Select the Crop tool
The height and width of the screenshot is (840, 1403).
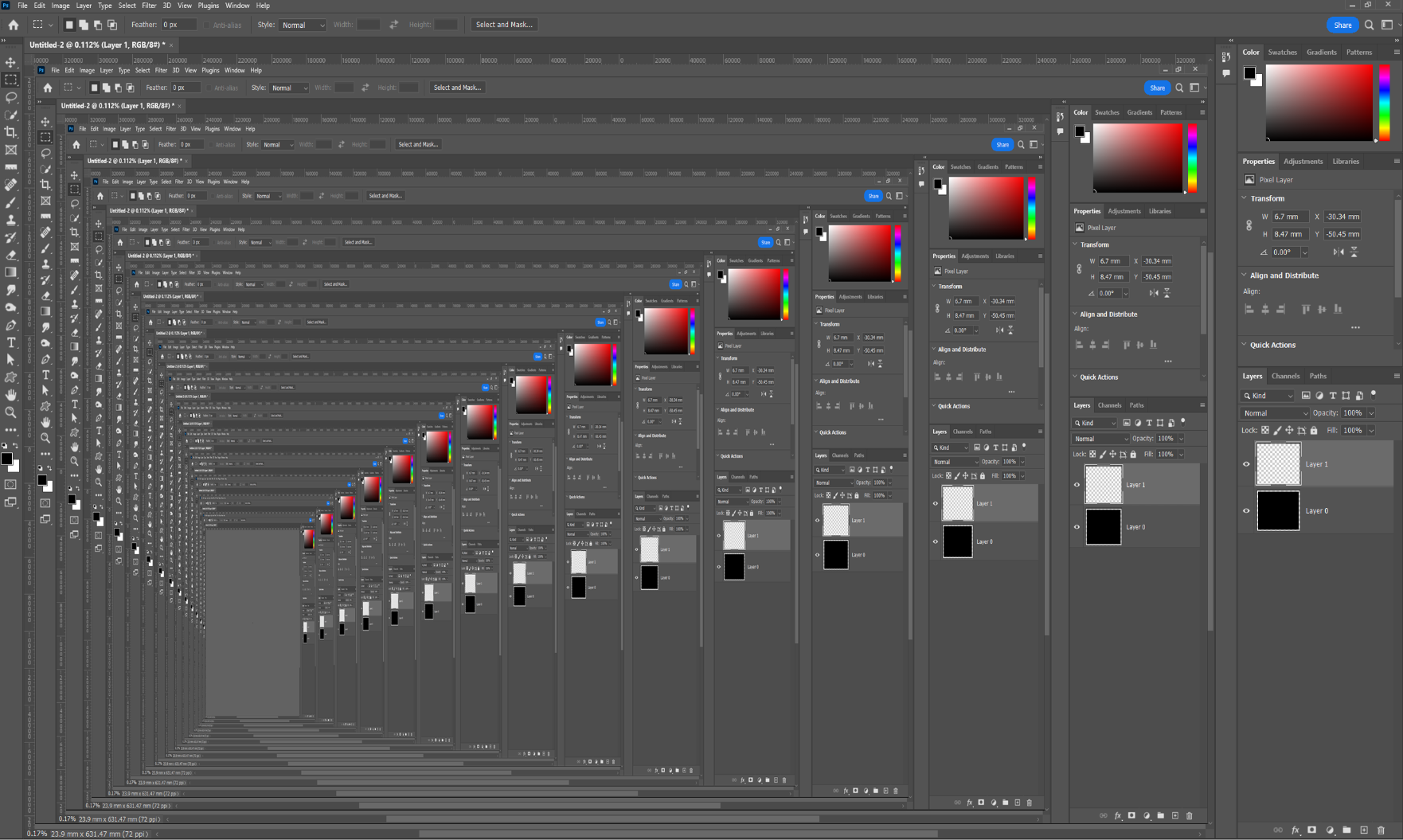[x=10, y=133]
